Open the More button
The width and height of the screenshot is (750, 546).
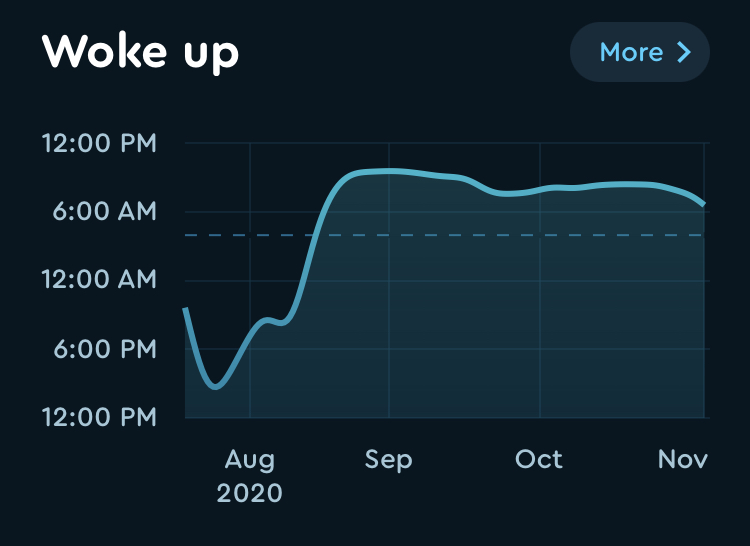(640, 52)
